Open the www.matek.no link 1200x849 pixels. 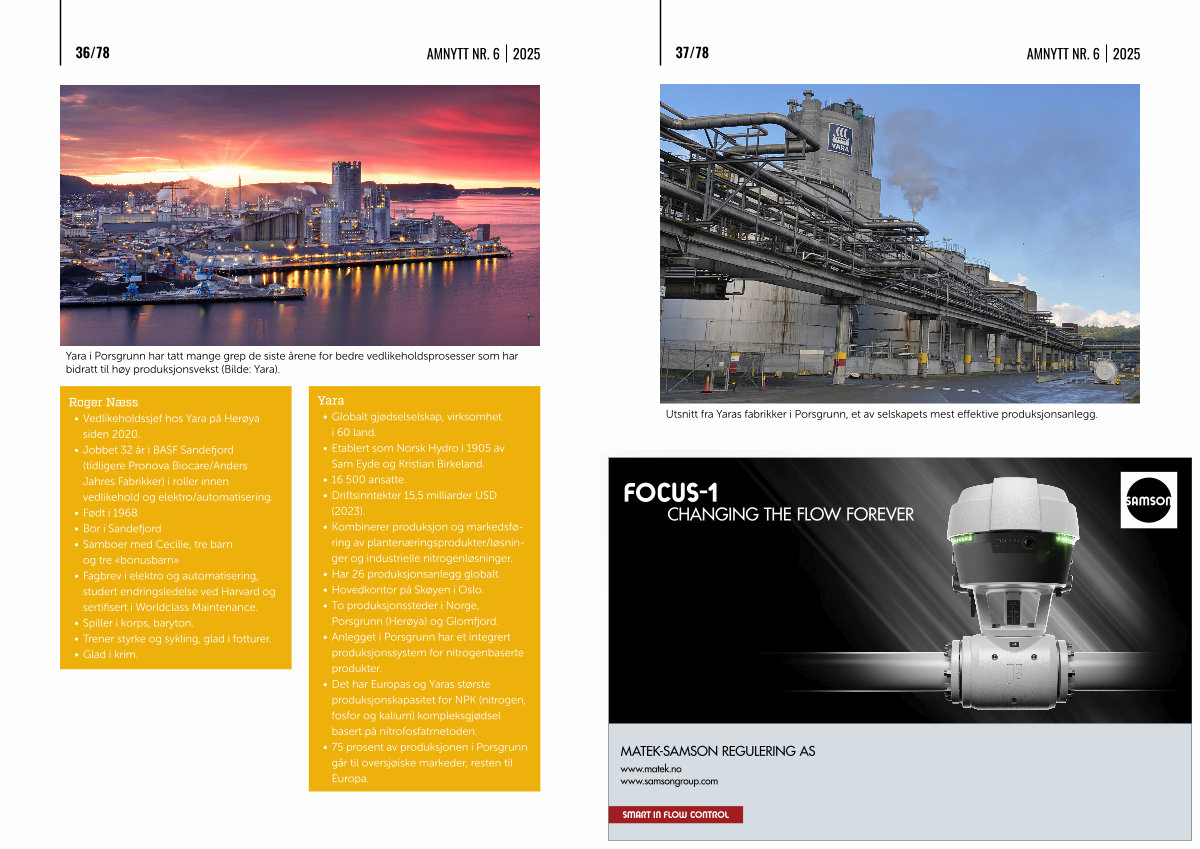coord(645,769)
